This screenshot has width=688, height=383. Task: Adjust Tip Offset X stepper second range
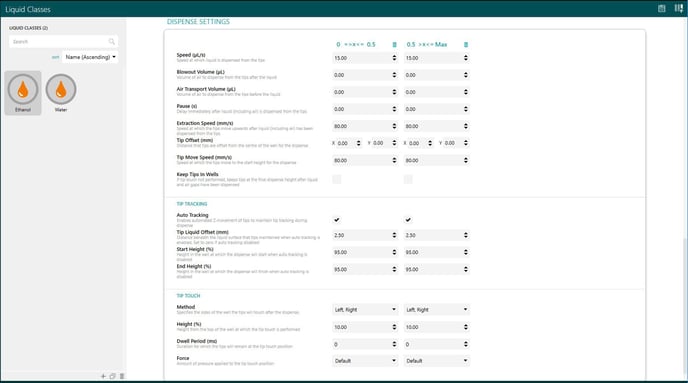point(430,143)
